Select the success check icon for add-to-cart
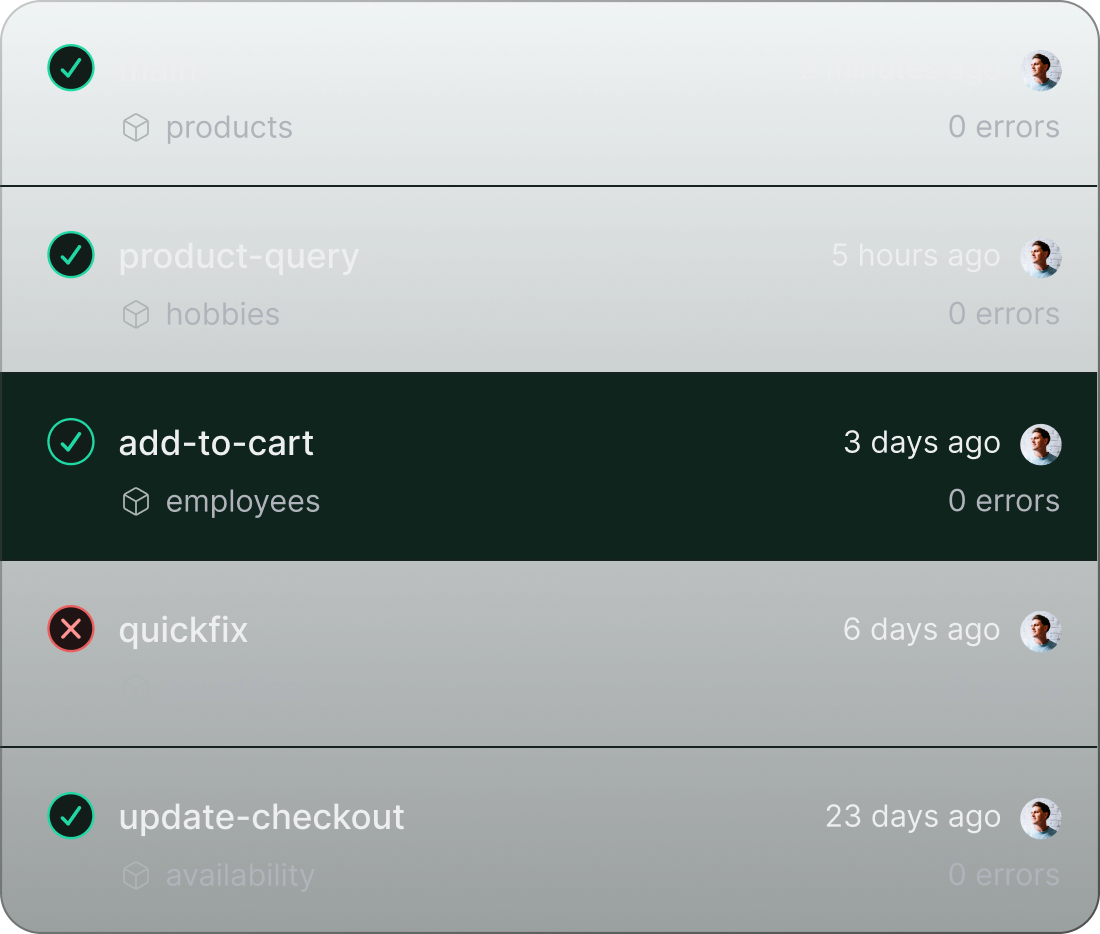This screenshot has height=934, width=1100. point(70,442)
